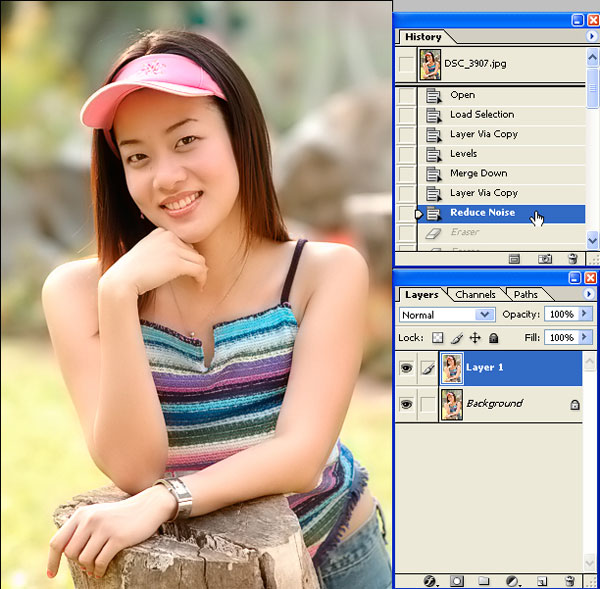
Task: Hide Layer 1 using its eye icon
Action: [x=406, y=368]
